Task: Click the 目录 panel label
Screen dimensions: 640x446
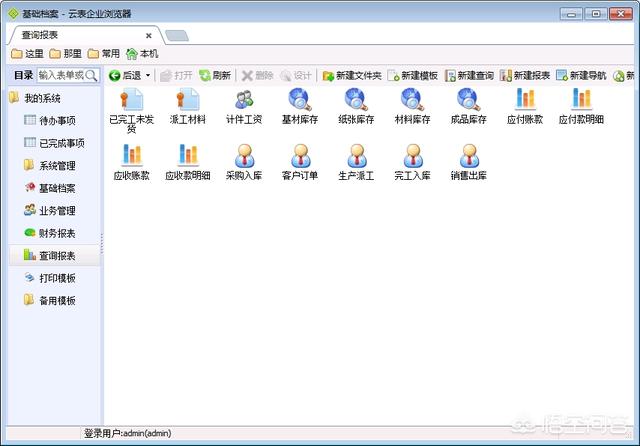Action: (23, 75)
